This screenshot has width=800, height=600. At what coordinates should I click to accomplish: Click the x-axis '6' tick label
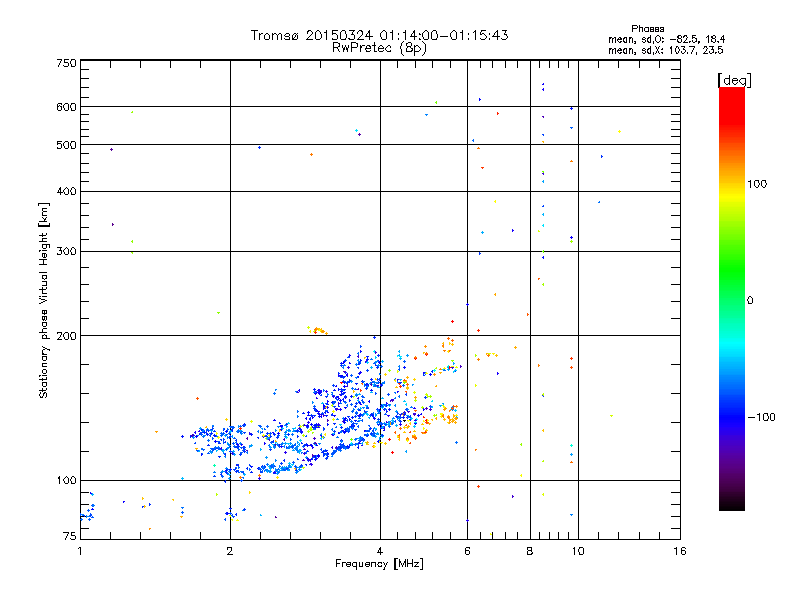coord(467,551)
